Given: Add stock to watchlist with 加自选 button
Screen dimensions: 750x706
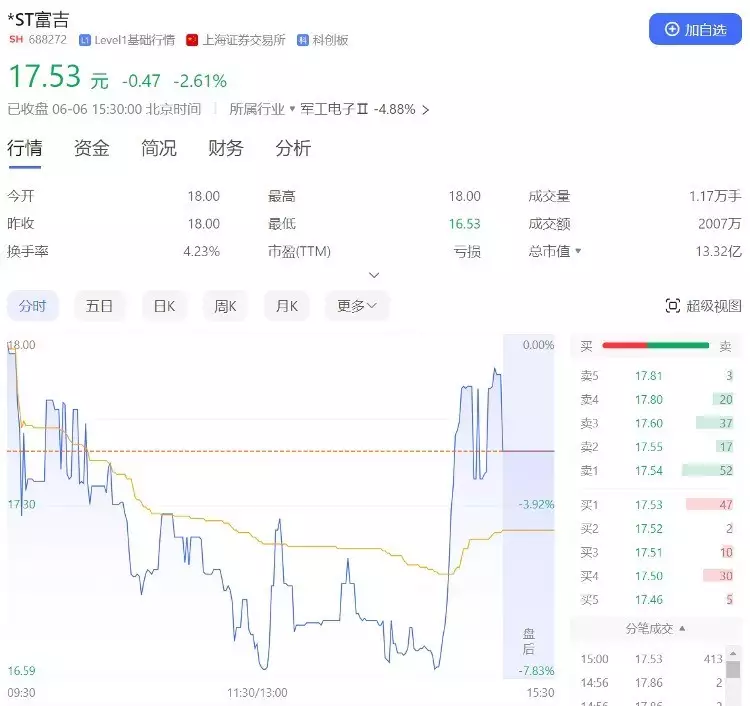Looking at the screenshot, I should (695, 29).
